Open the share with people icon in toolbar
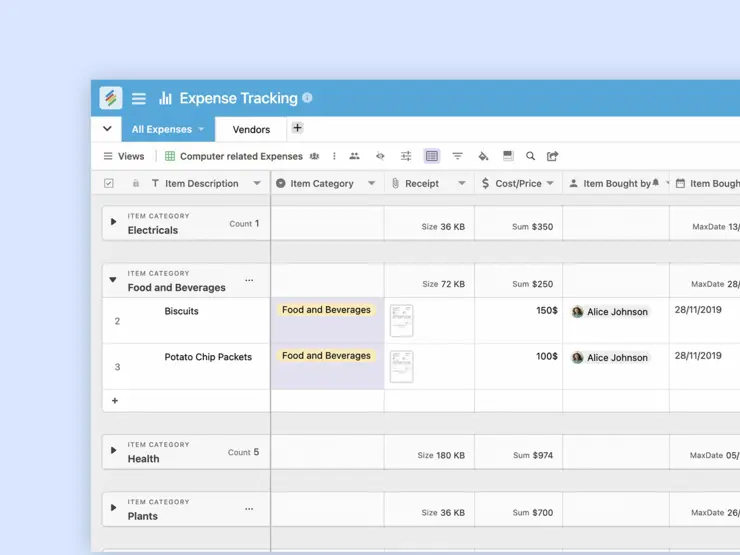This screenshot has height=555, width=740. pyautogui.click(x=354, y=156)
